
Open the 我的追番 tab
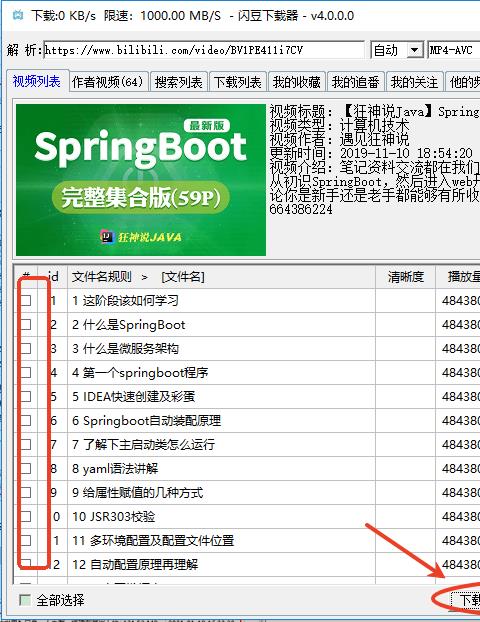tap(355, 82)
